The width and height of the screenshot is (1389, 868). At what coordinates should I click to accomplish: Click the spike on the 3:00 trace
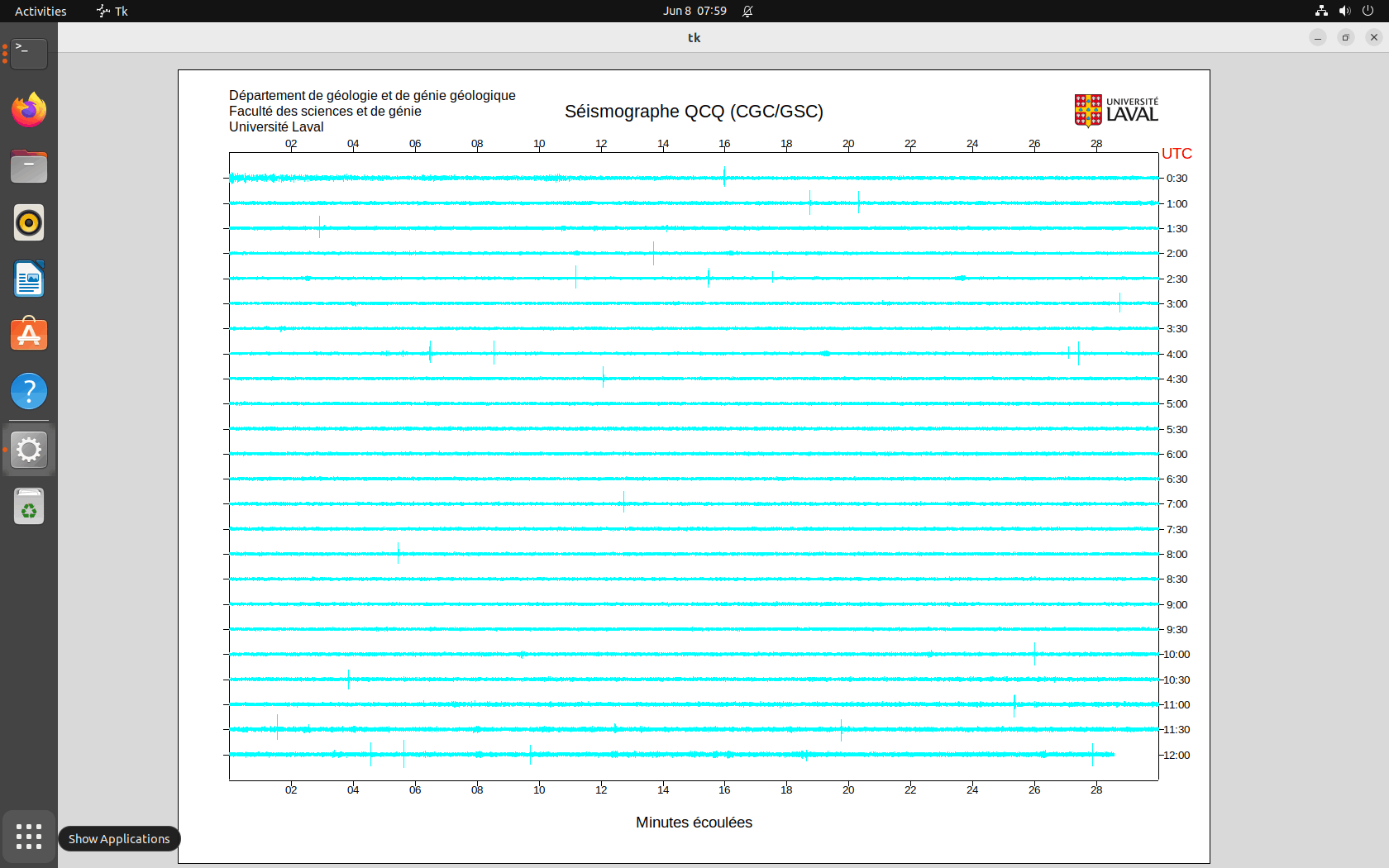[1119, 303]
